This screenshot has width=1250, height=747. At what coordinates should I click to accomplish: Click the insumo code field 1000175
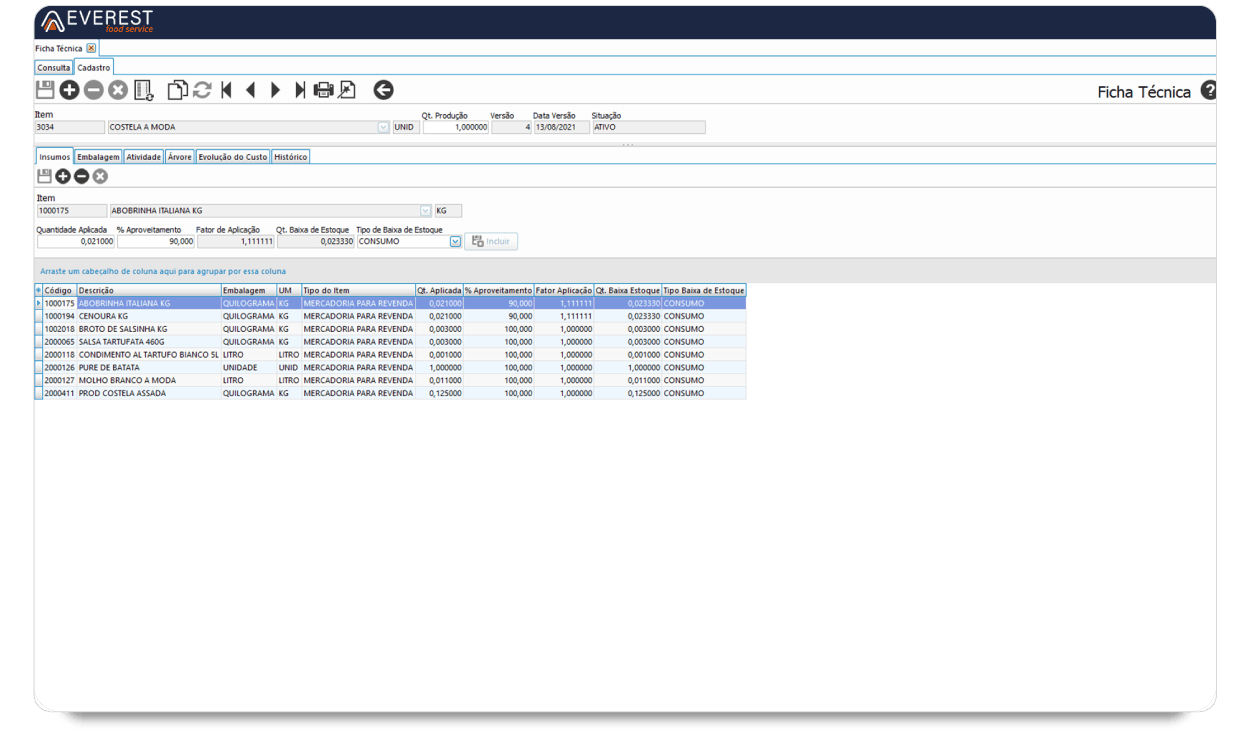click(71, 211)
